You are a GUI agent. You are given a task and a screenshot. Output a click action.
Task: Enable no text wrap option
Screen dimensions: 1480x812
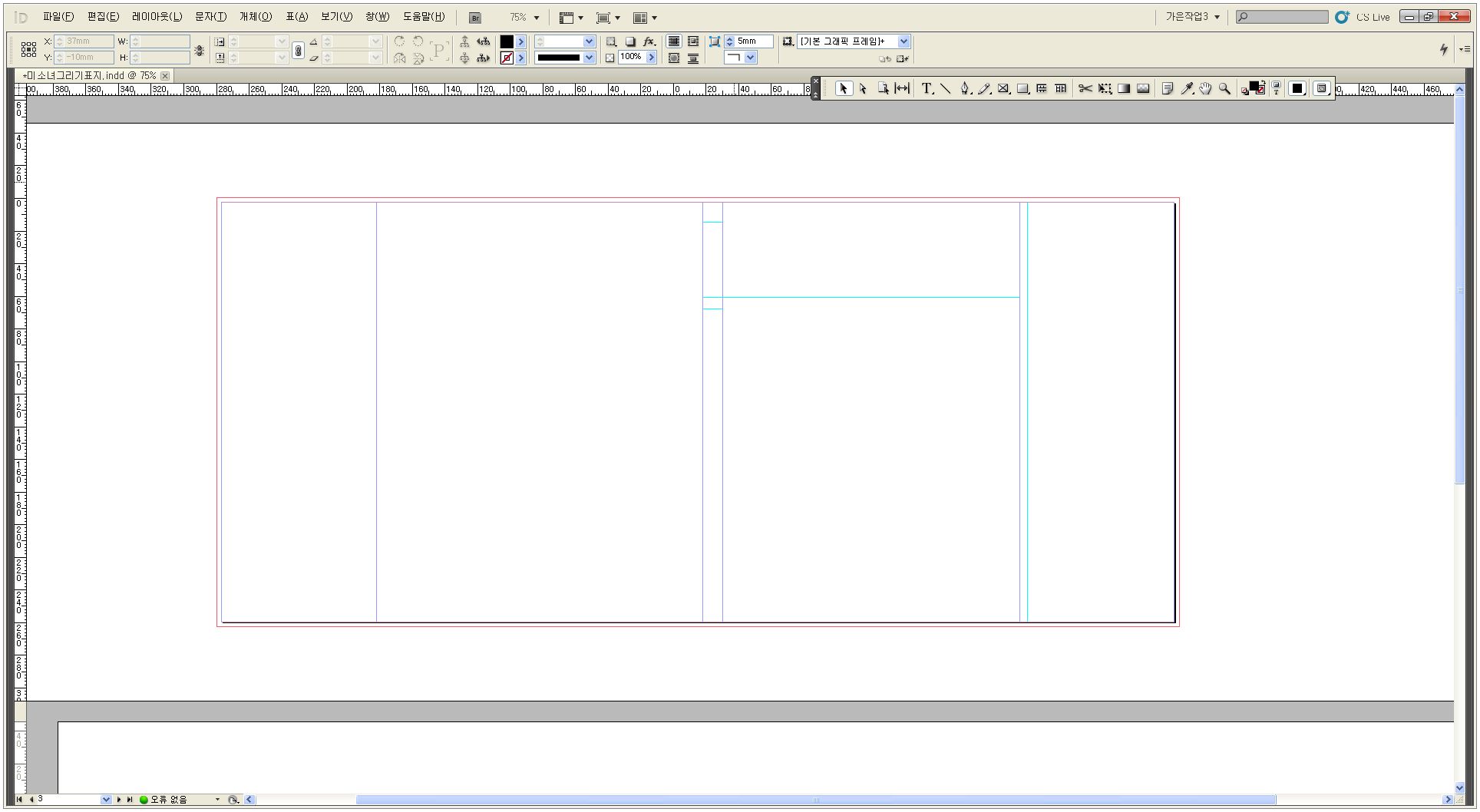tap(673, 41)
